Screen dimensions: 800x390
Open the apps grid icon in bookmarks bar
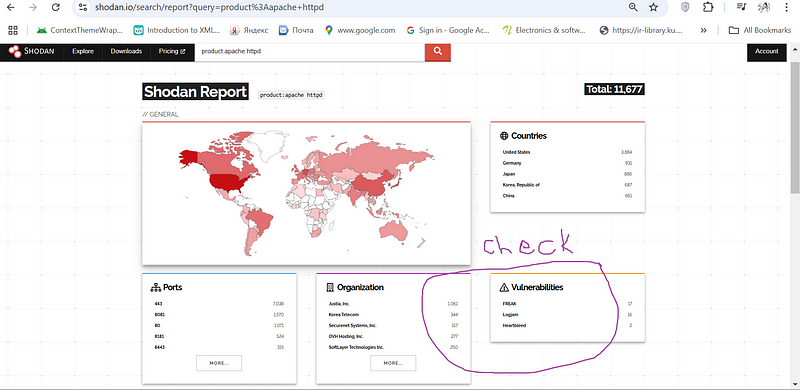[x=13, y=30]
